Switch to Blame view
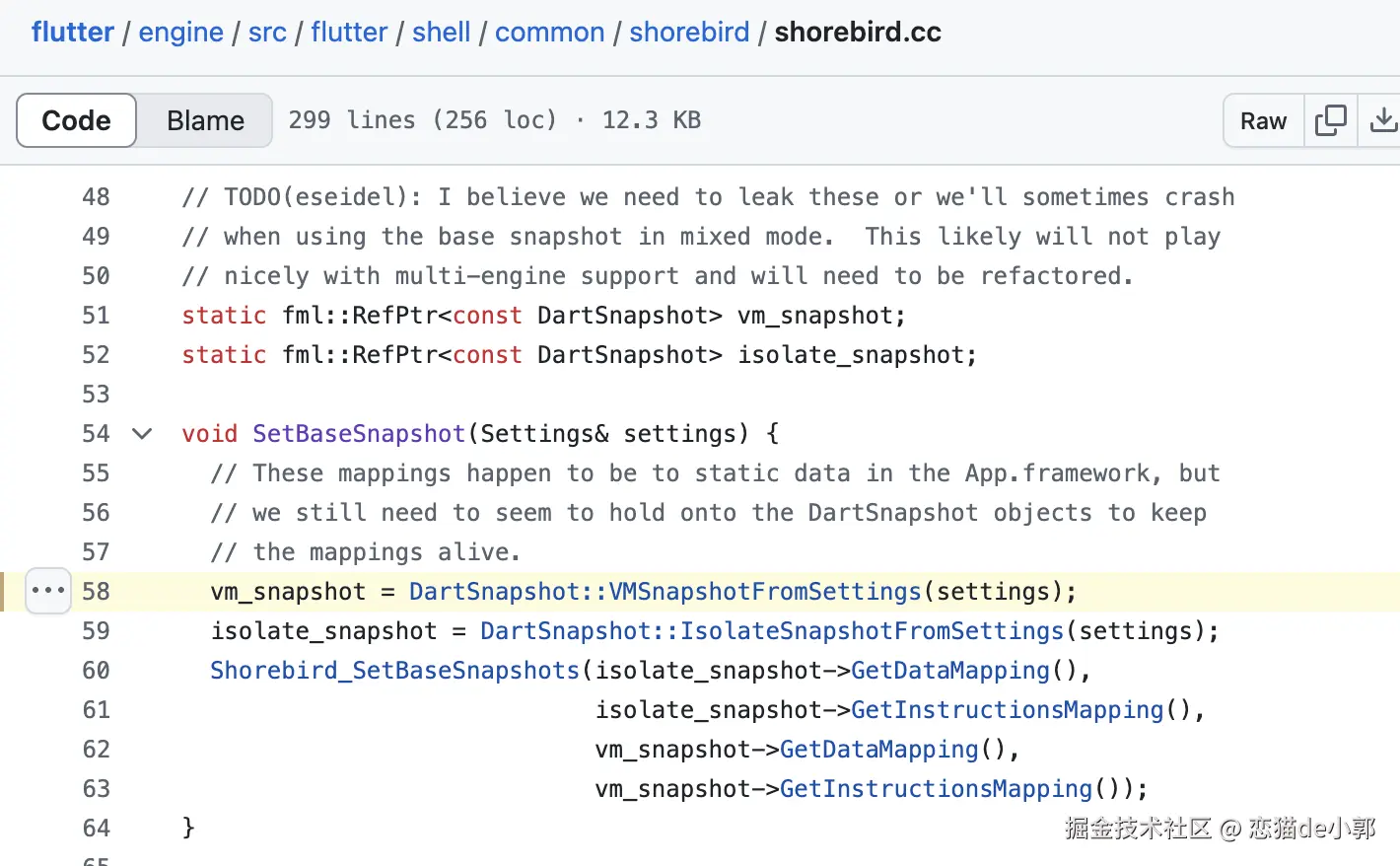This screenshot has width=1400, height=866. (x=205, y=120)
